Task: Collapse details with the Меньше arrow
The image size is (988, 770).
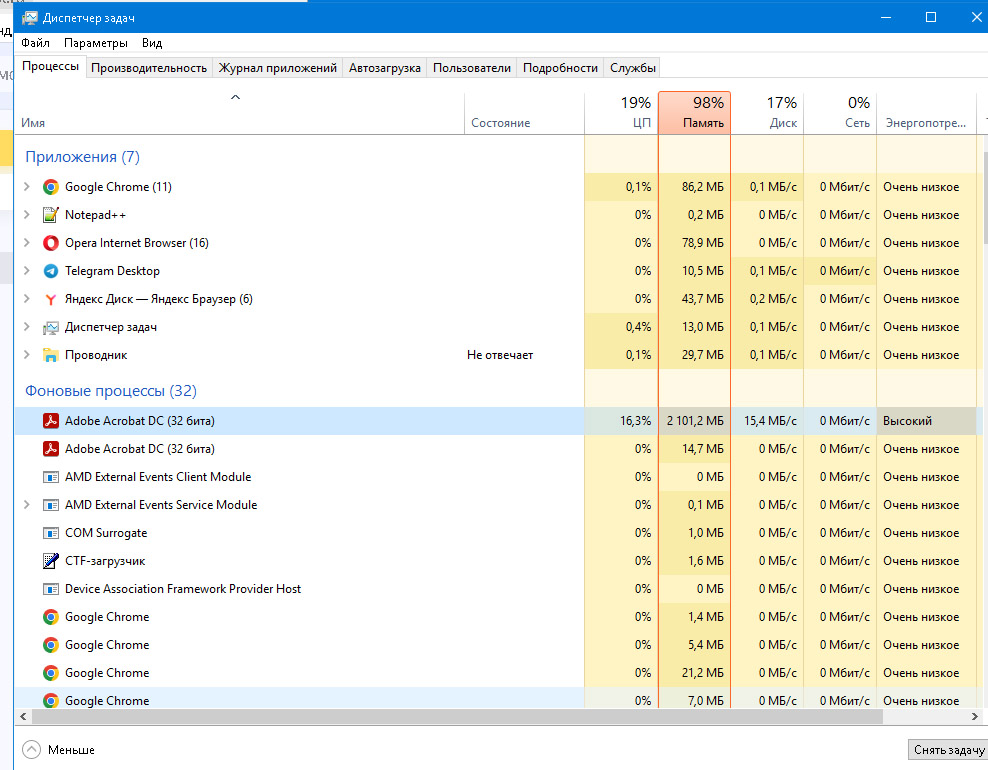Action: tap(31, 750)
